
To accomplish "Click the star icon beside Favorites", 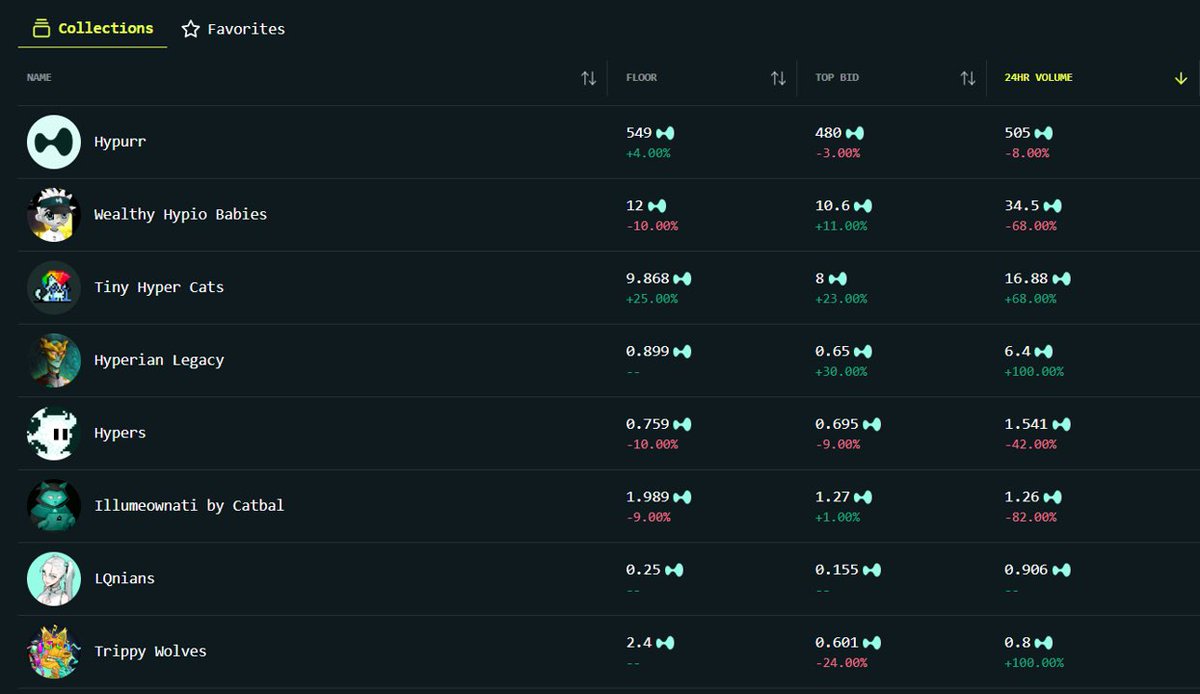I will pos(190,29).
